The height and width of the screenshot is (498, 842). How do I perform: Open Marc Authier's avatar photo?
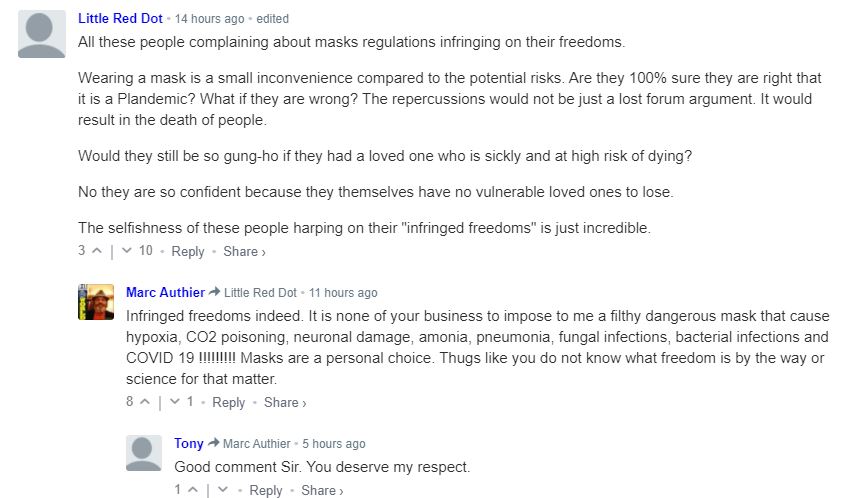[96, 302]
